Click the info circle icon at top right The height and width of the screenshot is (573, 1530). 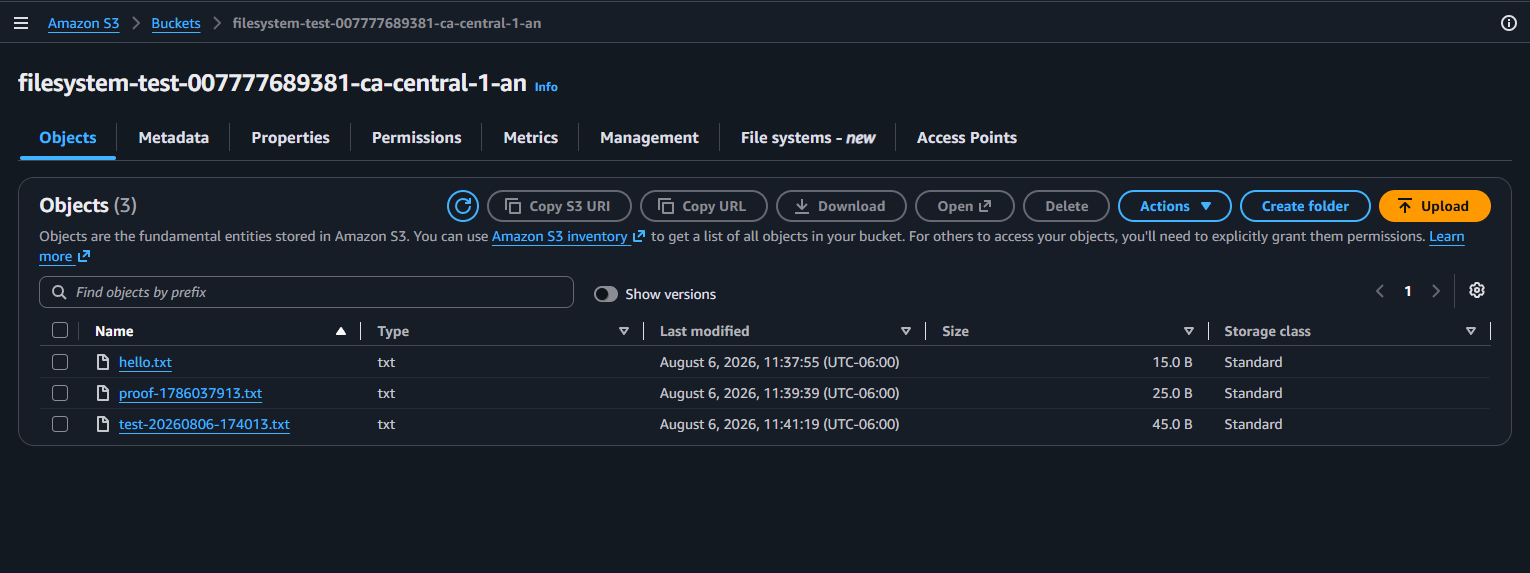pyautogui.click(x=1509, y=23)
